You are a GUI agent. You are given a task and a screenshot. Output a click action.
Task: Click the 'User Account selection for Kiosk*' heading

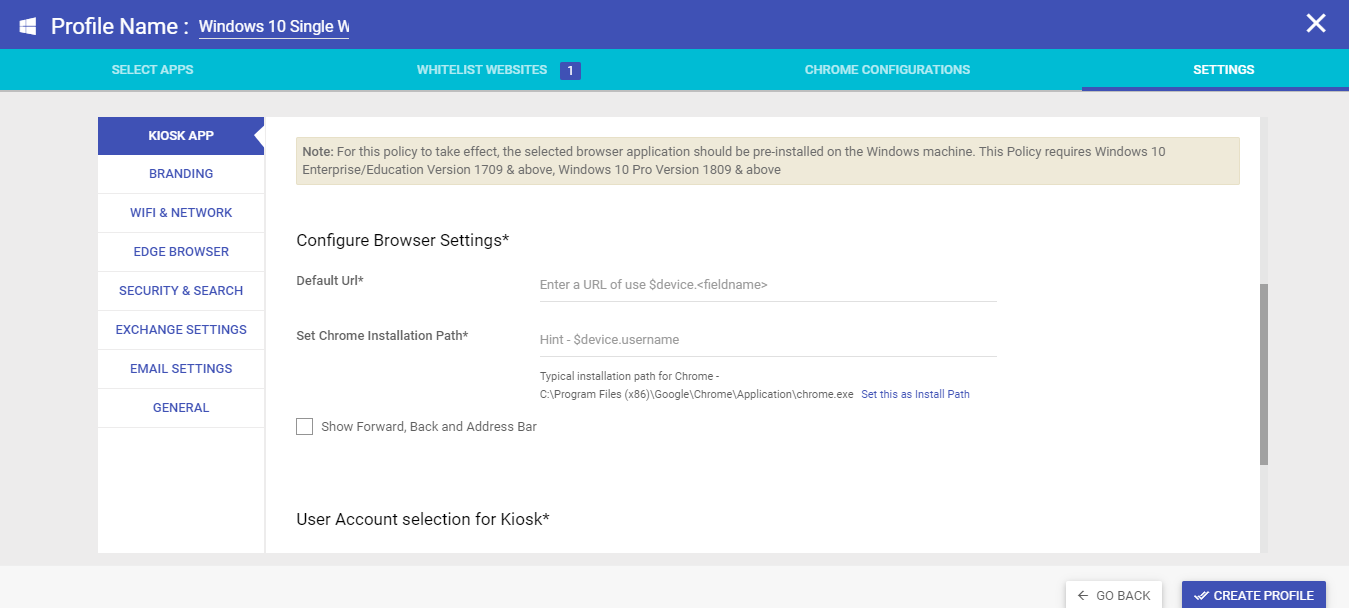(x=423, y=519)
